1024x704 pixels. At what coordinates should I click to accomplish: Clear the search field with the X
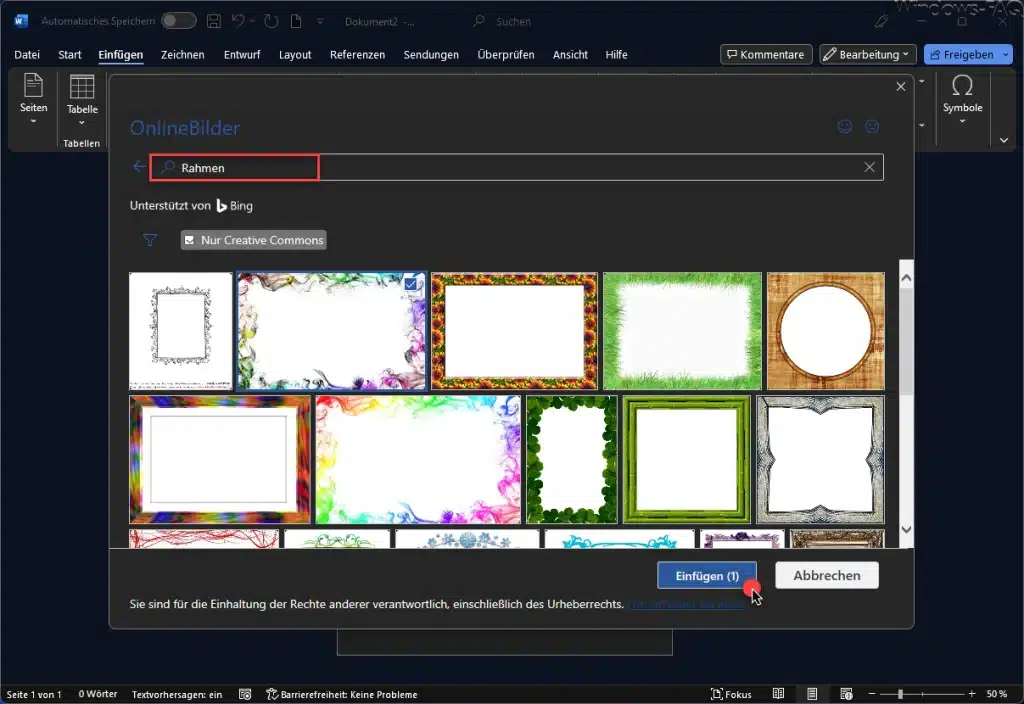coord(869,167)
